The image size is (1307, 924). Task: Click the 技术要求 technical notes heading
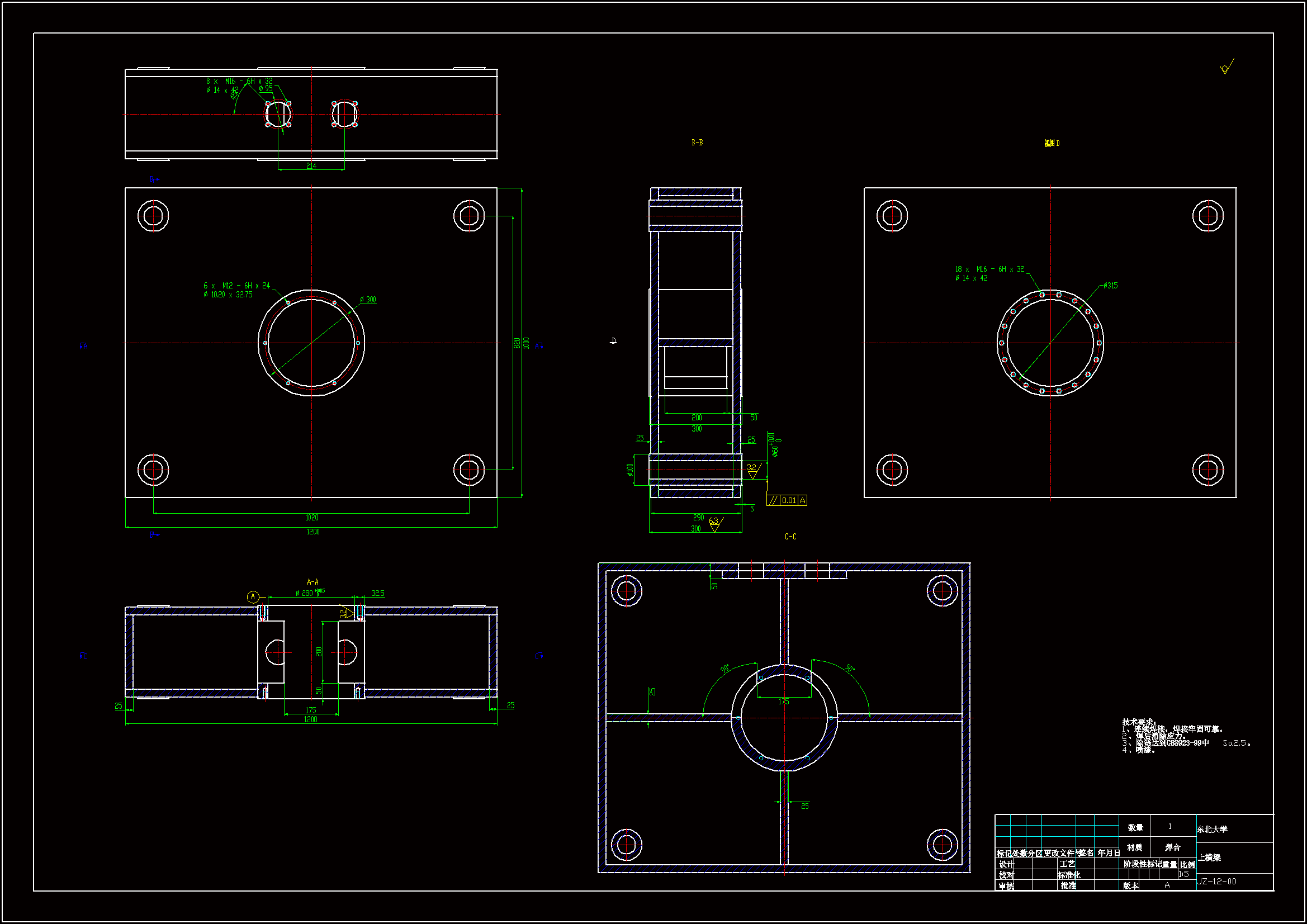(1139, 722)
